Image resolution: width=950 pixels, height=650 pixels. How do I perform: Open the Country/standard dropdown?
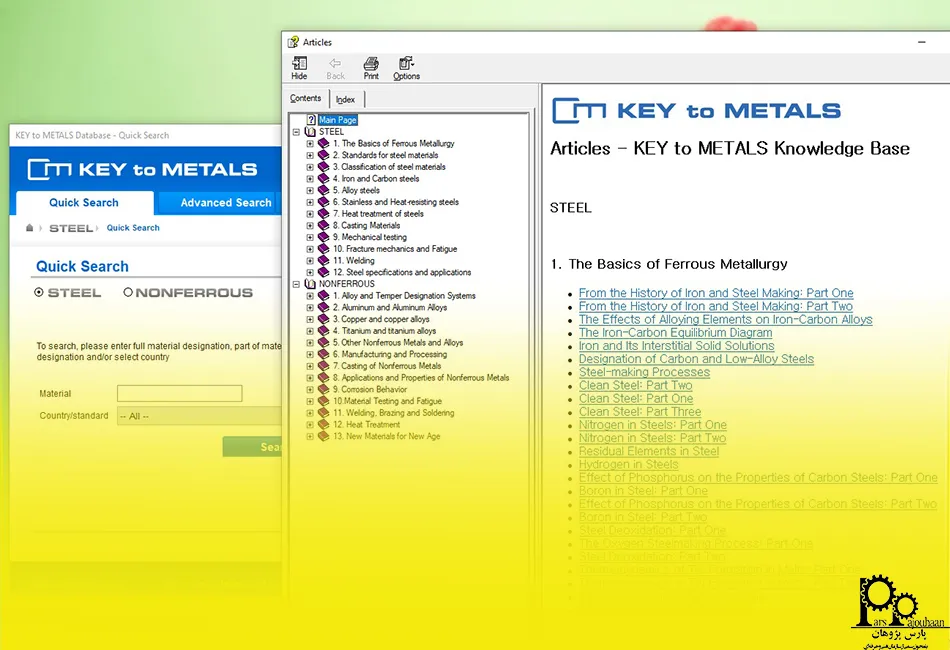pyautogui.click(x=198, y=416)
